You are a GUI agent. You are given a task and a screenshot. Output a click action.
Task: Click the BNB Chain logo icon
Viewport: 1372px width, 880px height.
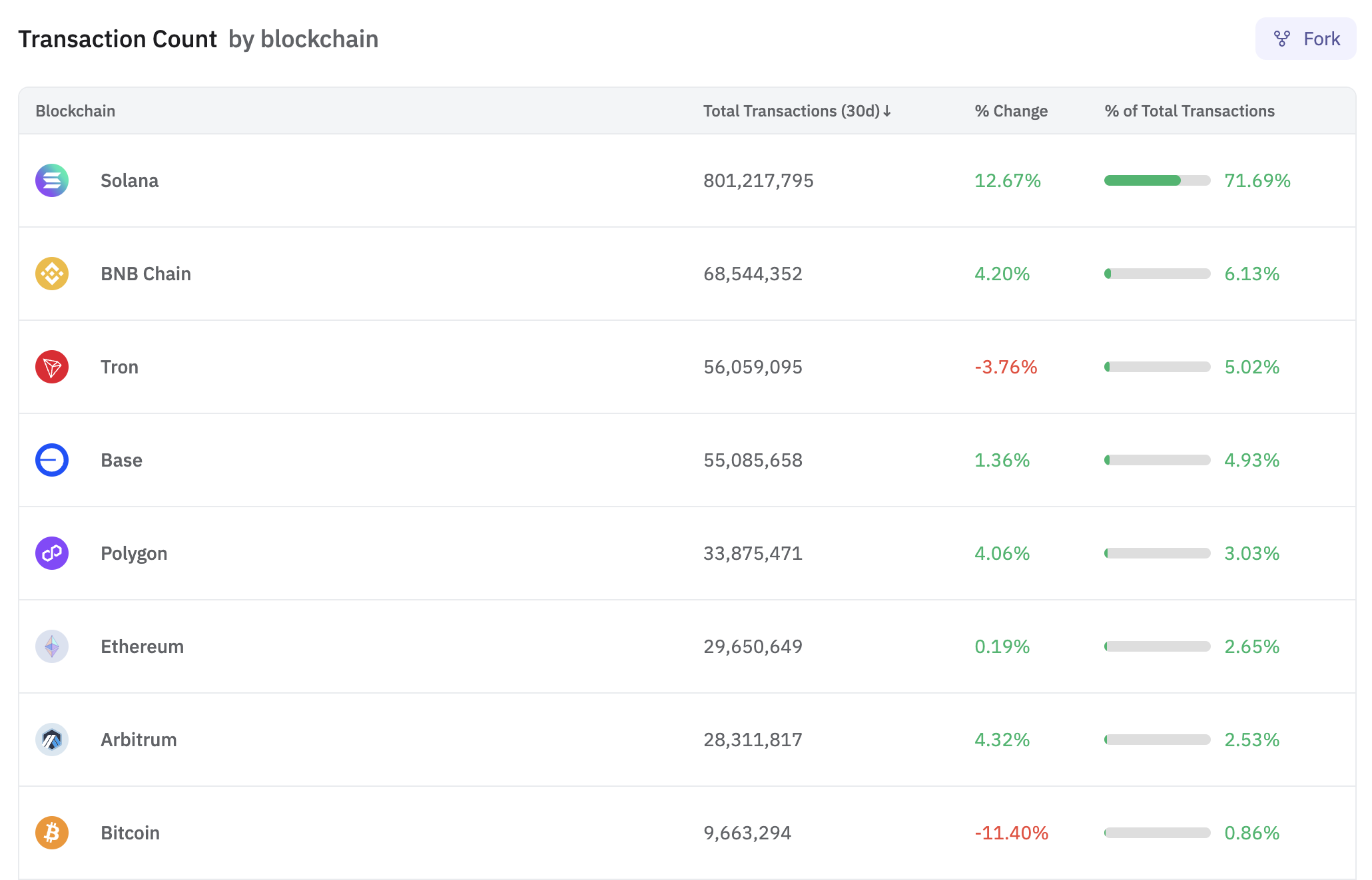click(x=52, y=274)
